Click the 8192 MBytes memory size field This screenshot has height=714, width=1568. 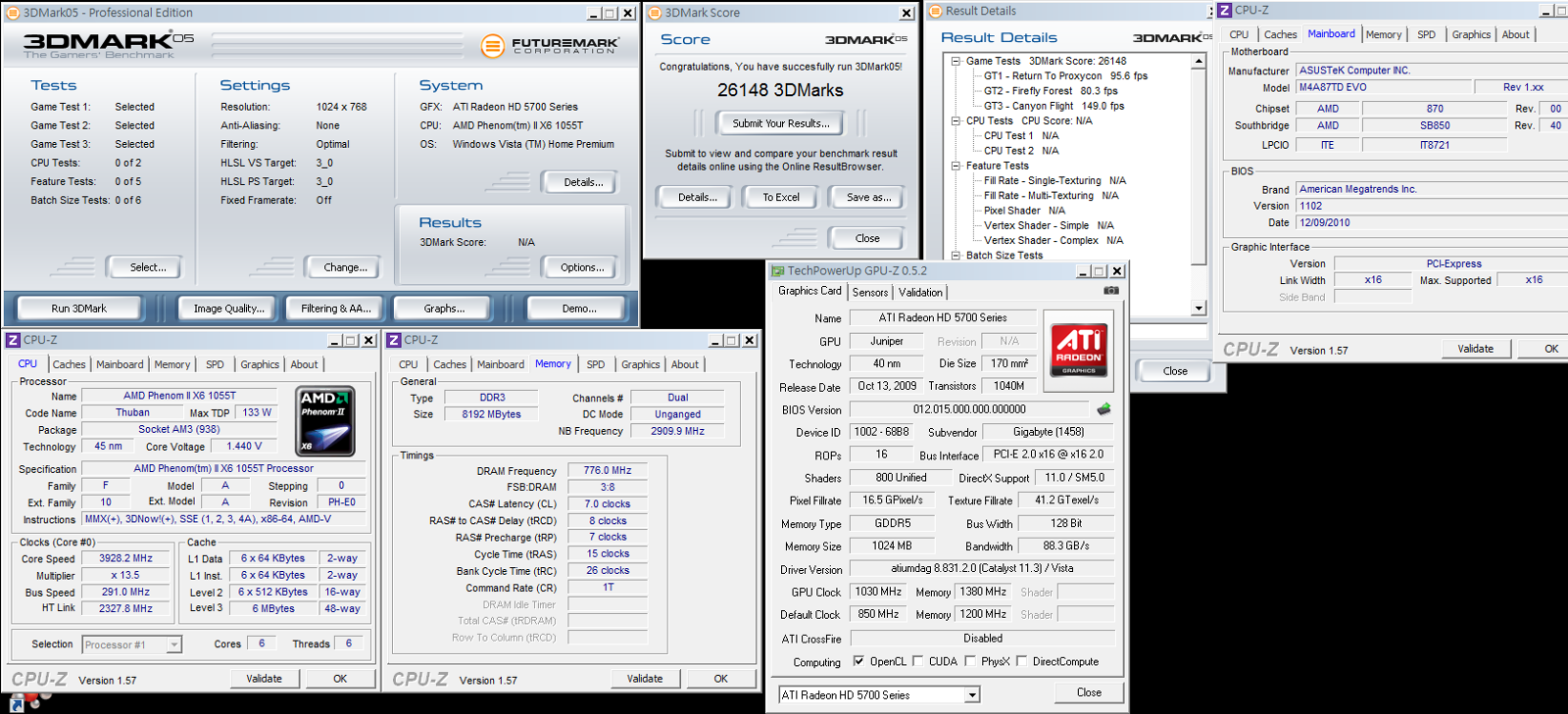491,414
